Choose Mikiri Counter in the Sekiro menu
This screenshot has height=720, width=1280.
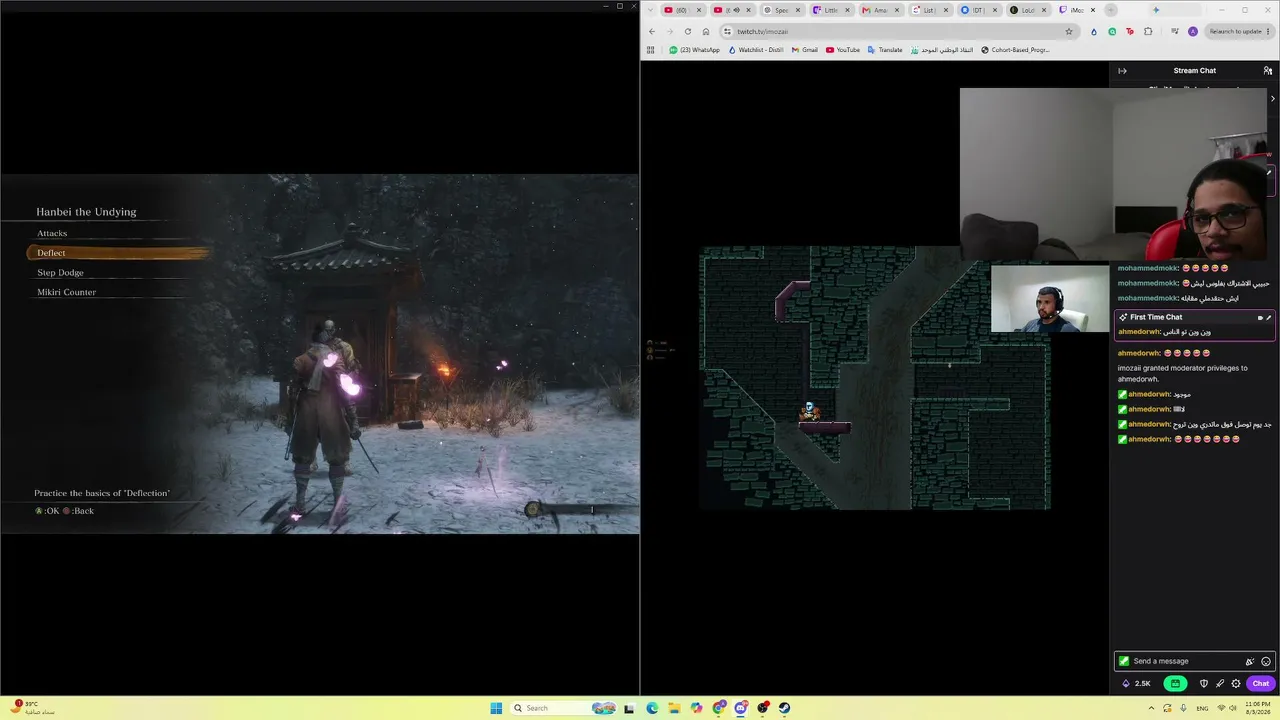[66, 292]
